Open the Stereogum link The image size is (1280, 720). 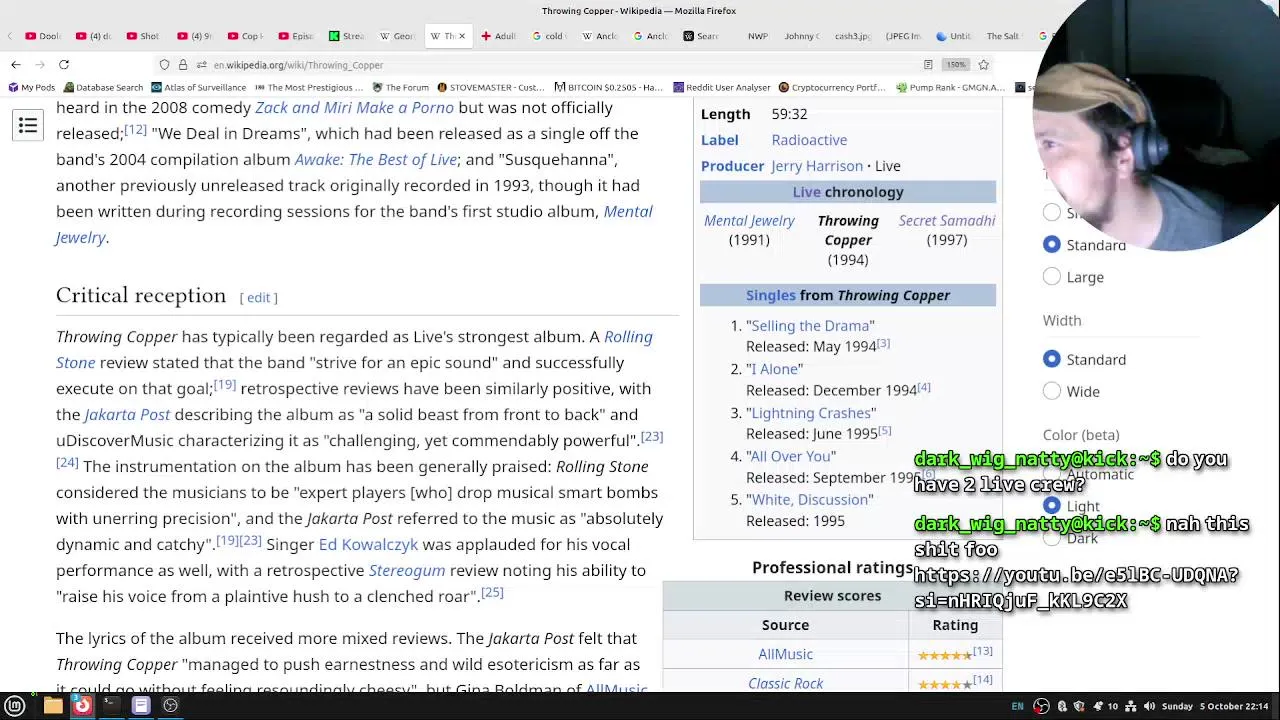(407, 571)
